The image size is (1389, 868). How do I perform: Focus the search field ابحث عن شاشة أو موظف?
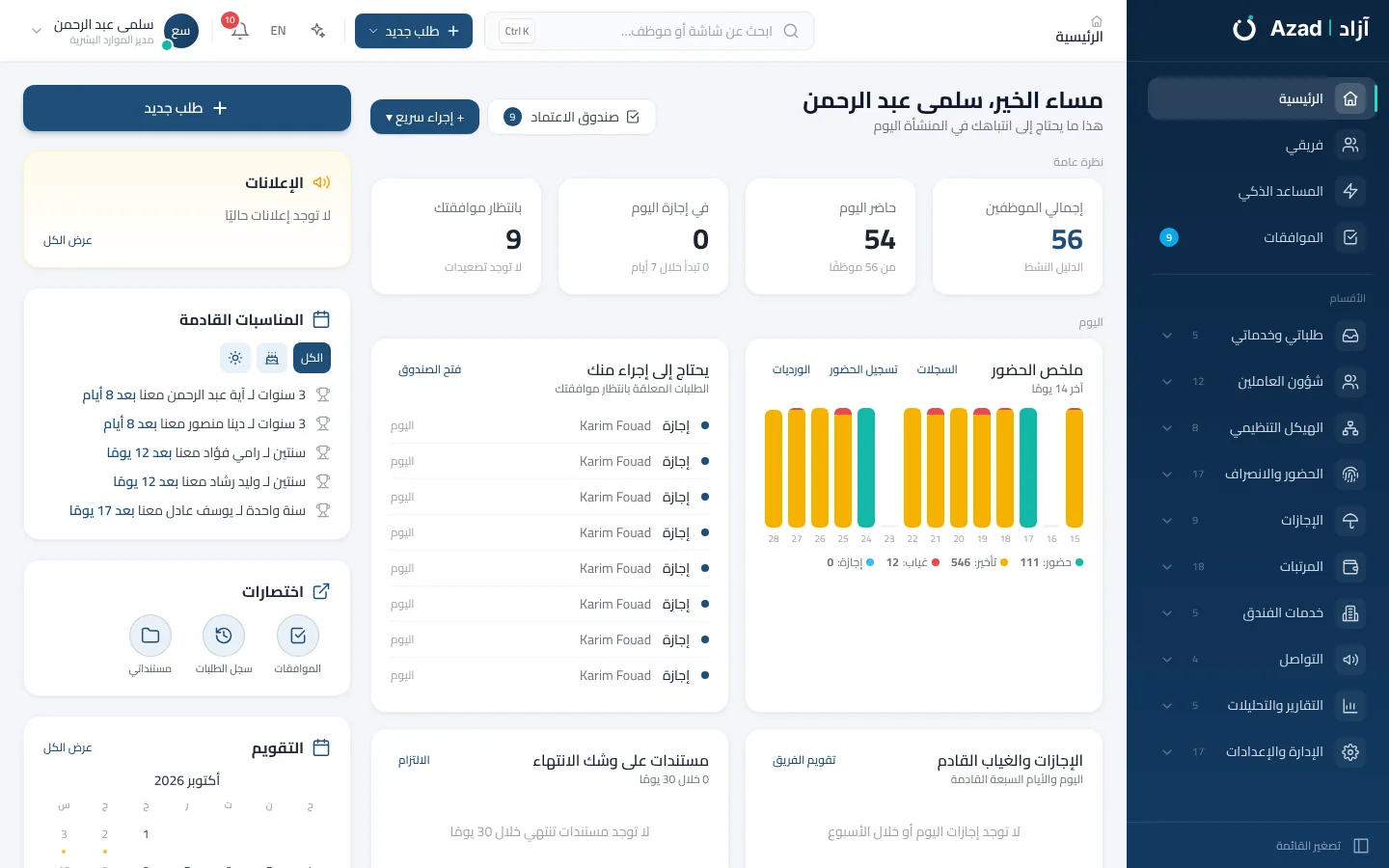pos(649,31)
